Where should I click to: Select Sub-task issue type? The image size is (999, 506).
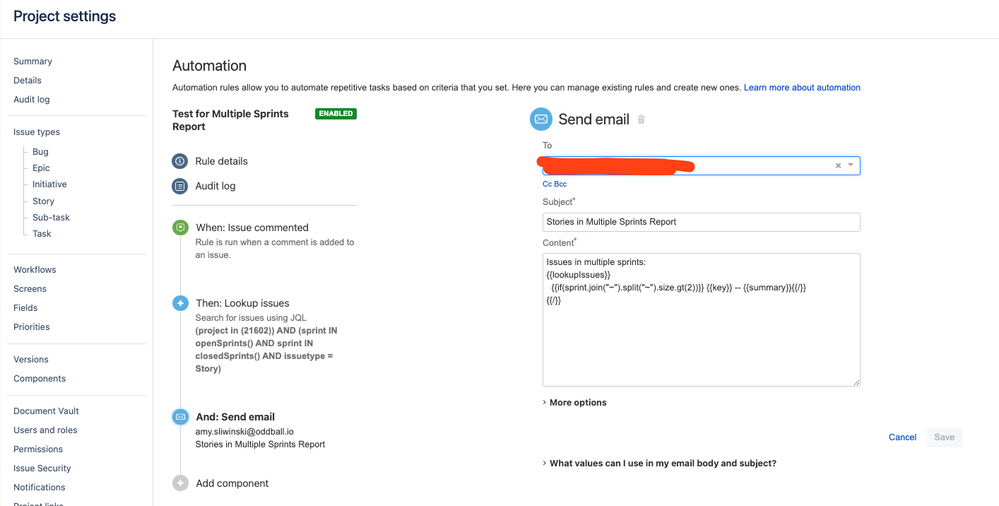(x=51, y=217)
